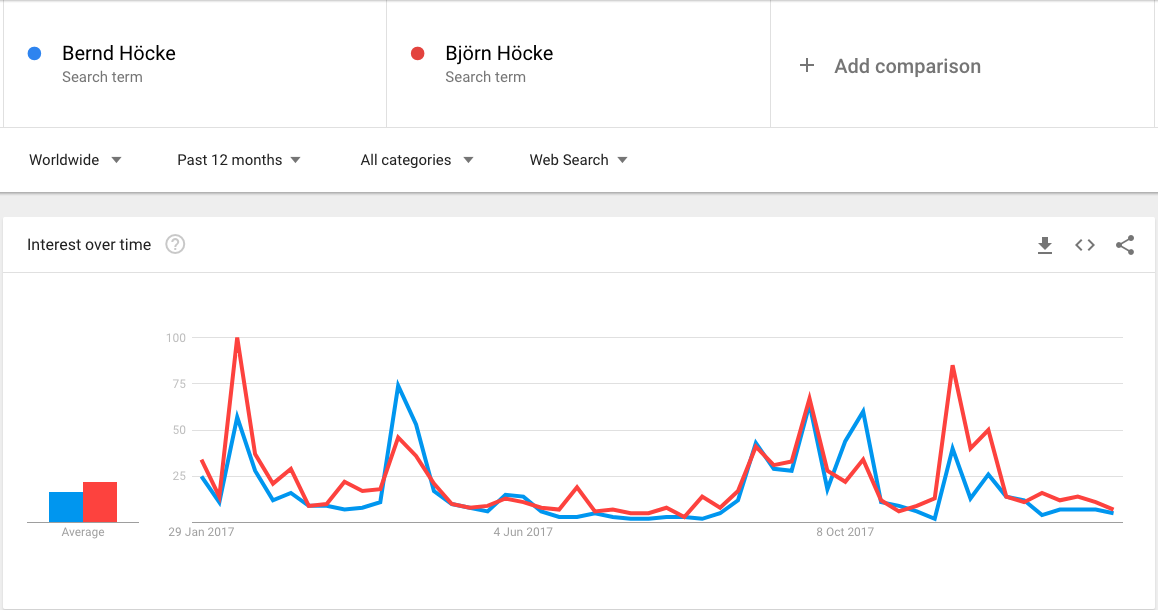
Task: Open the Web Search type dropdown
Action: point(578,160)
